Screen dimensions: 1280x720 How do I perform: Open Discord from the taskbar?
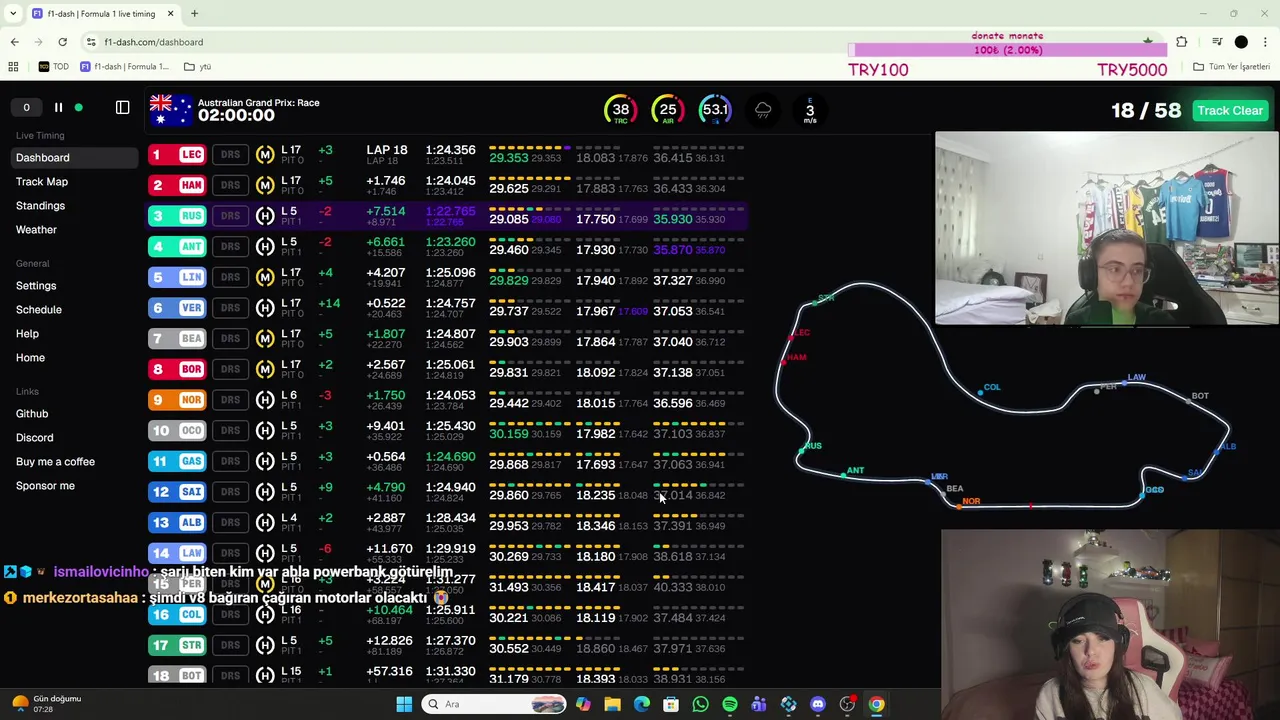coord(818,704)
